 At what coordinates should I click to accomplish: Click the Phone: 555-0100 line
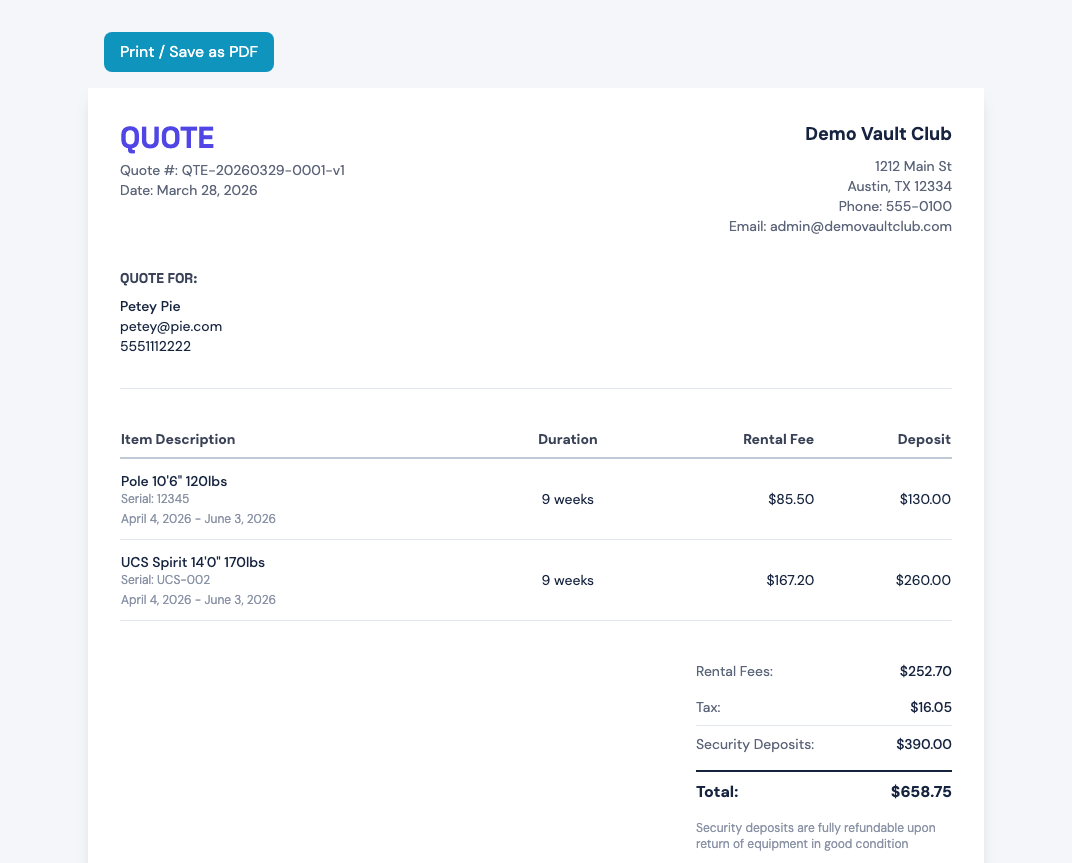[x=895, y=207]
